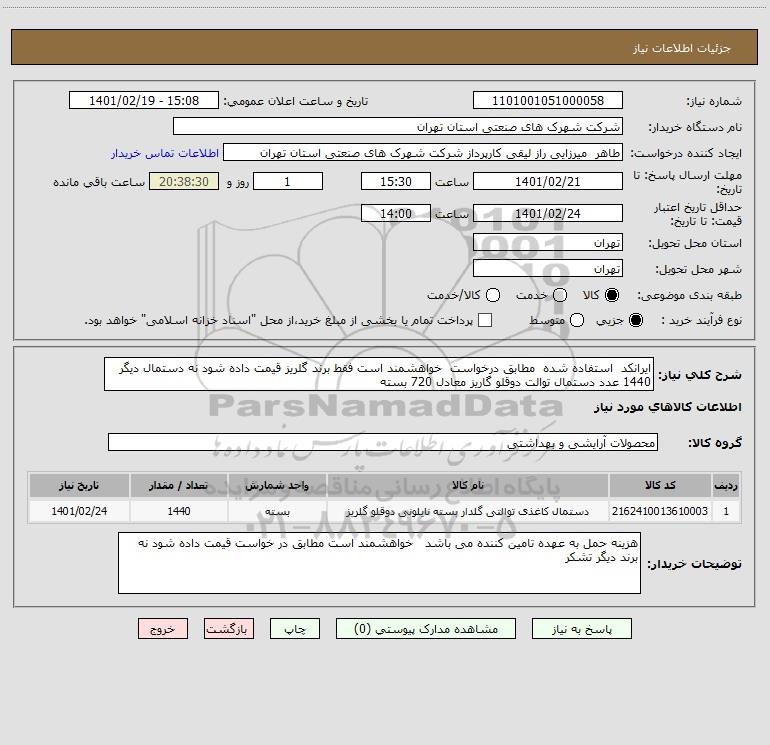Image resolution: width=770 pixels, height=745 pixels.
Task: Click the نام کالا column header
Action: [x=468, y=485]
